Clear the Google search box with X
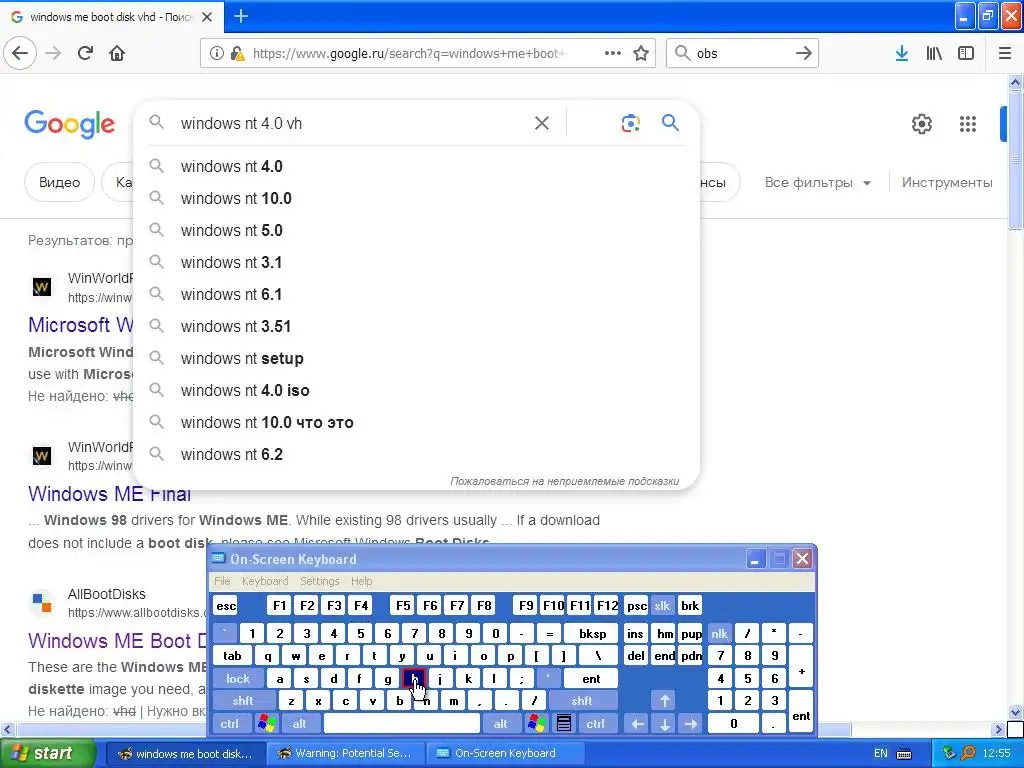 541,123
